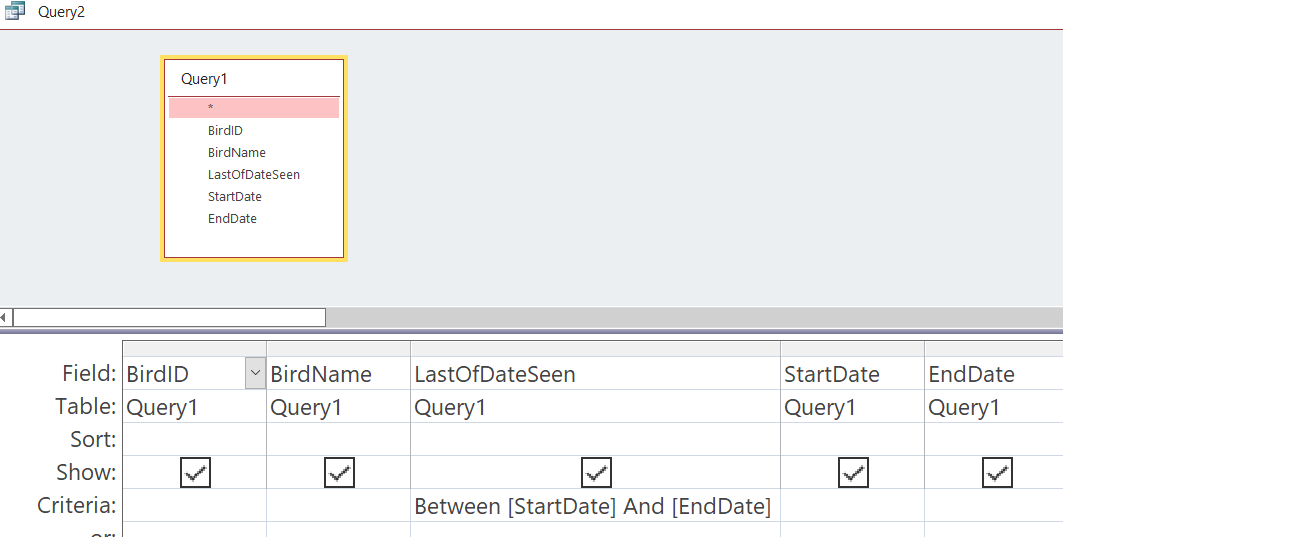Click the Sort cell under BirdName
Image resolution: width=1315 pixels, height=537 pixels.
[338, 440]
